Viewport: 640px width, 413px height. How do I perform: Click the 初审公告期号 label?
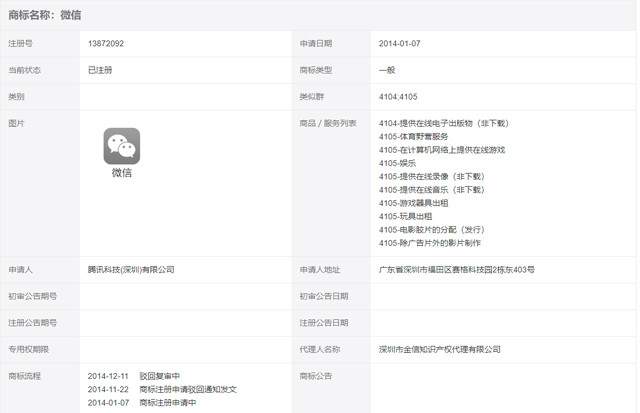pos(33,296)
